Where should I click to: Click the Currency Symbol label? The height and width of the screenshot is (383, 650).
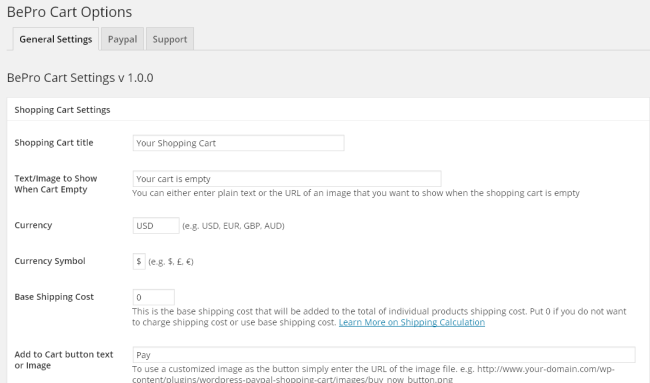click(50, 261)
